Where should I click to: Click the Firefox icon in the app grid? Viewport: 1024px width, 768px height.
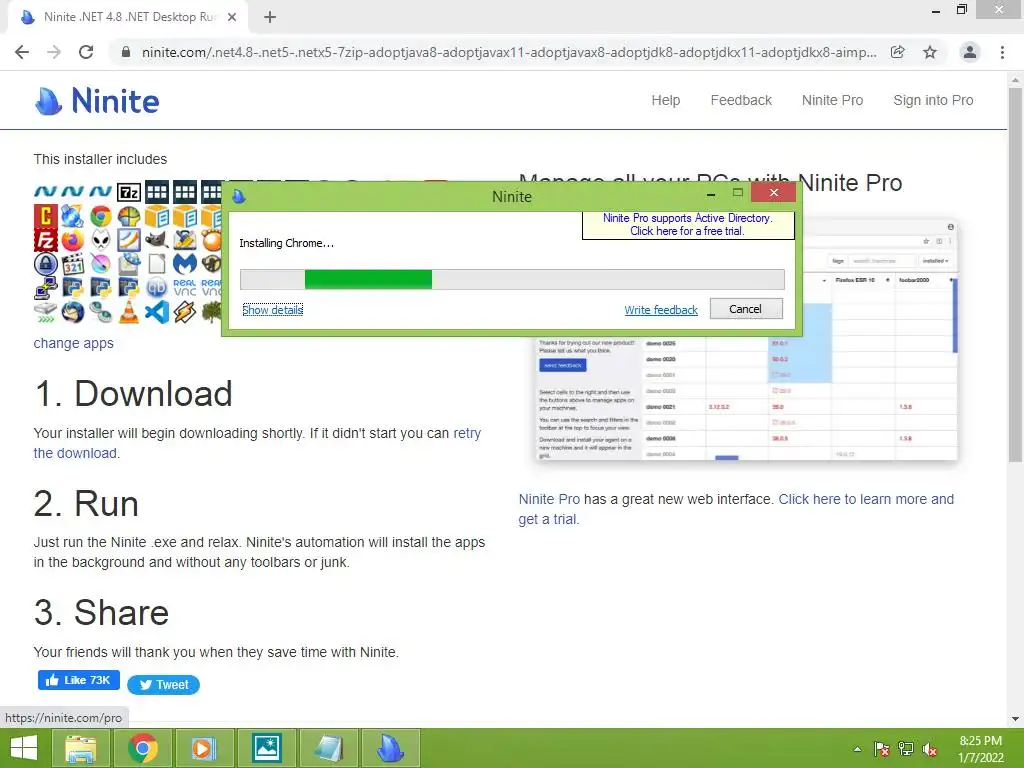click(x=72, y=240)
